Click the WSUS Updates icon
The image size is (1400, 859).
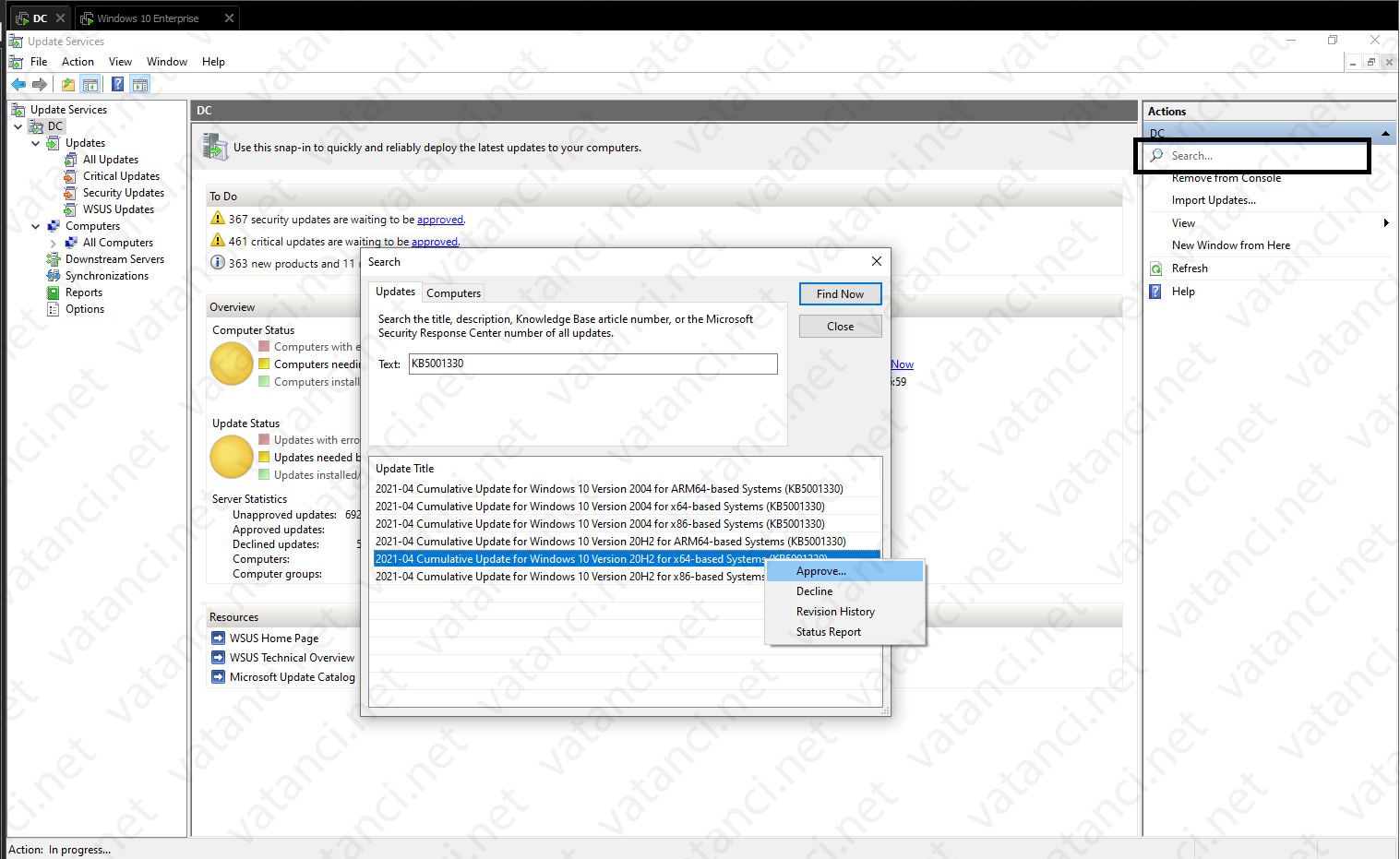[71, 209]
